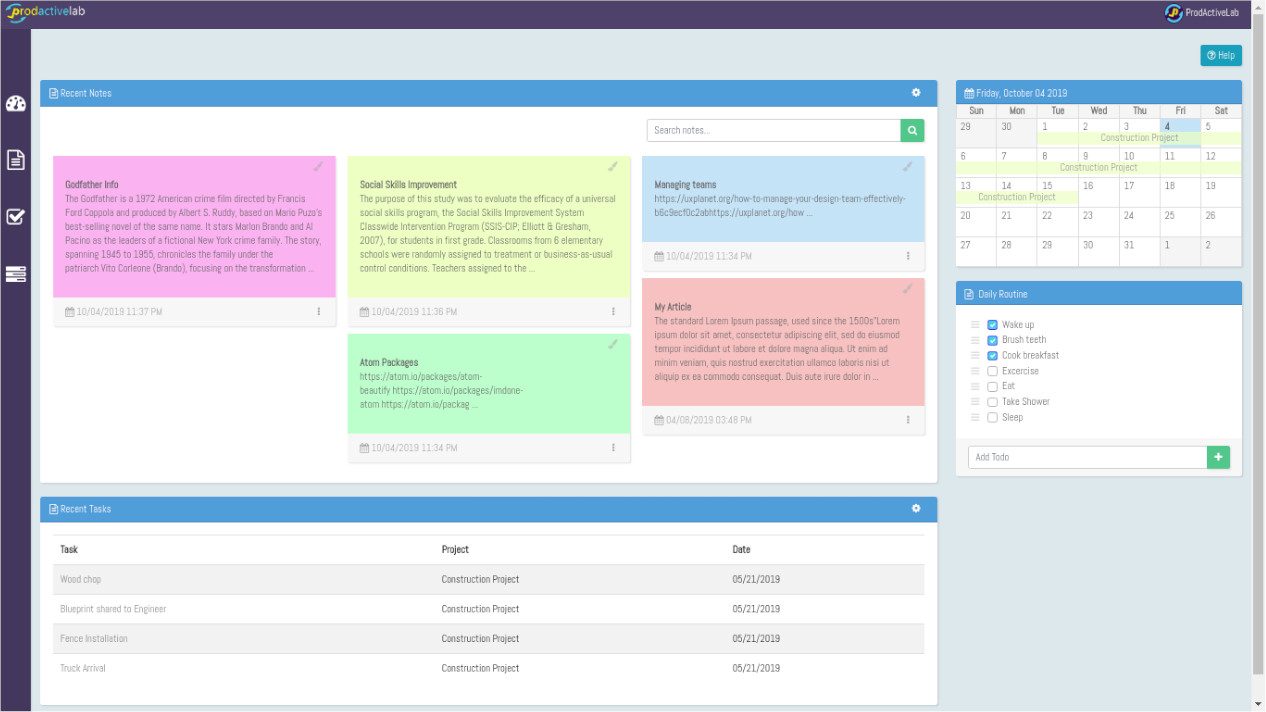1266x712 pixels.
Task: Click the Project column header
Action: pyautogui.click(x=455, y=549)
